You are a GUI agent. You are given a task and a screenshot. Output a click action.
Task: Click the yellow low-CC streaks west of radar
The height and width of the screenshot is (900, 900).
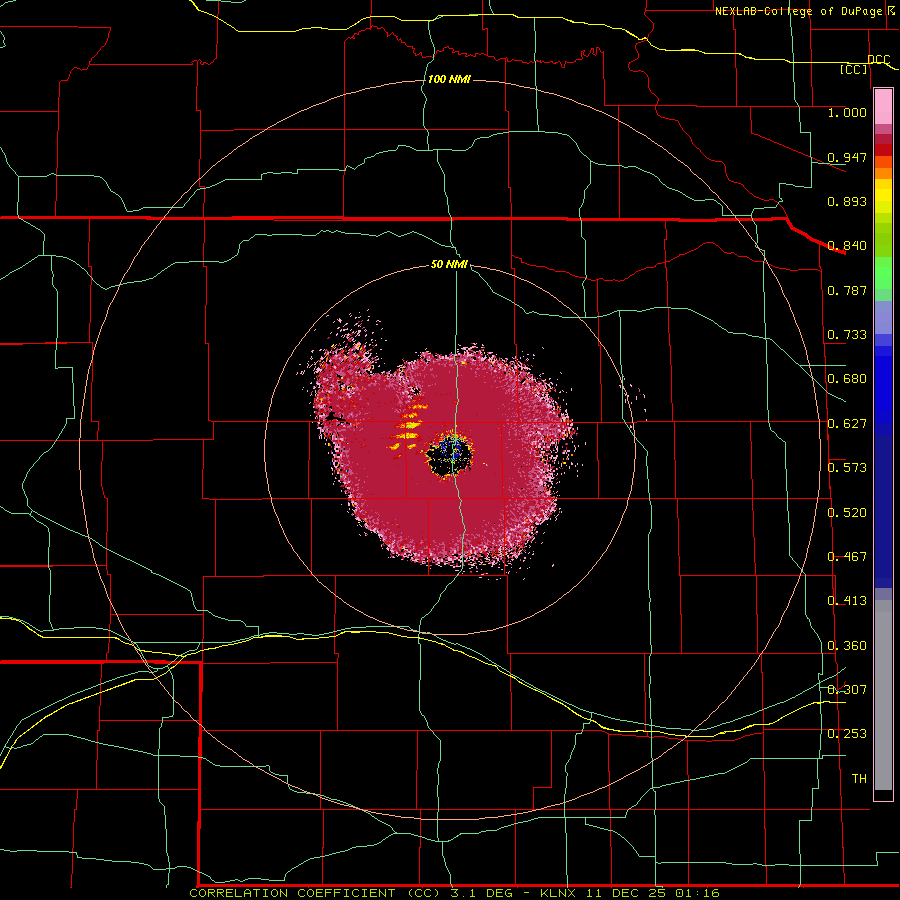click(x=408, y=427)
